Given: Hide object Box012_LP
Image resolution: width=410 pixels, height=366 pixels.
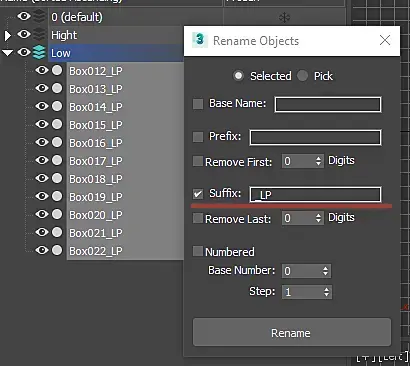Looking at the screenshot, I should click(42, 70).
